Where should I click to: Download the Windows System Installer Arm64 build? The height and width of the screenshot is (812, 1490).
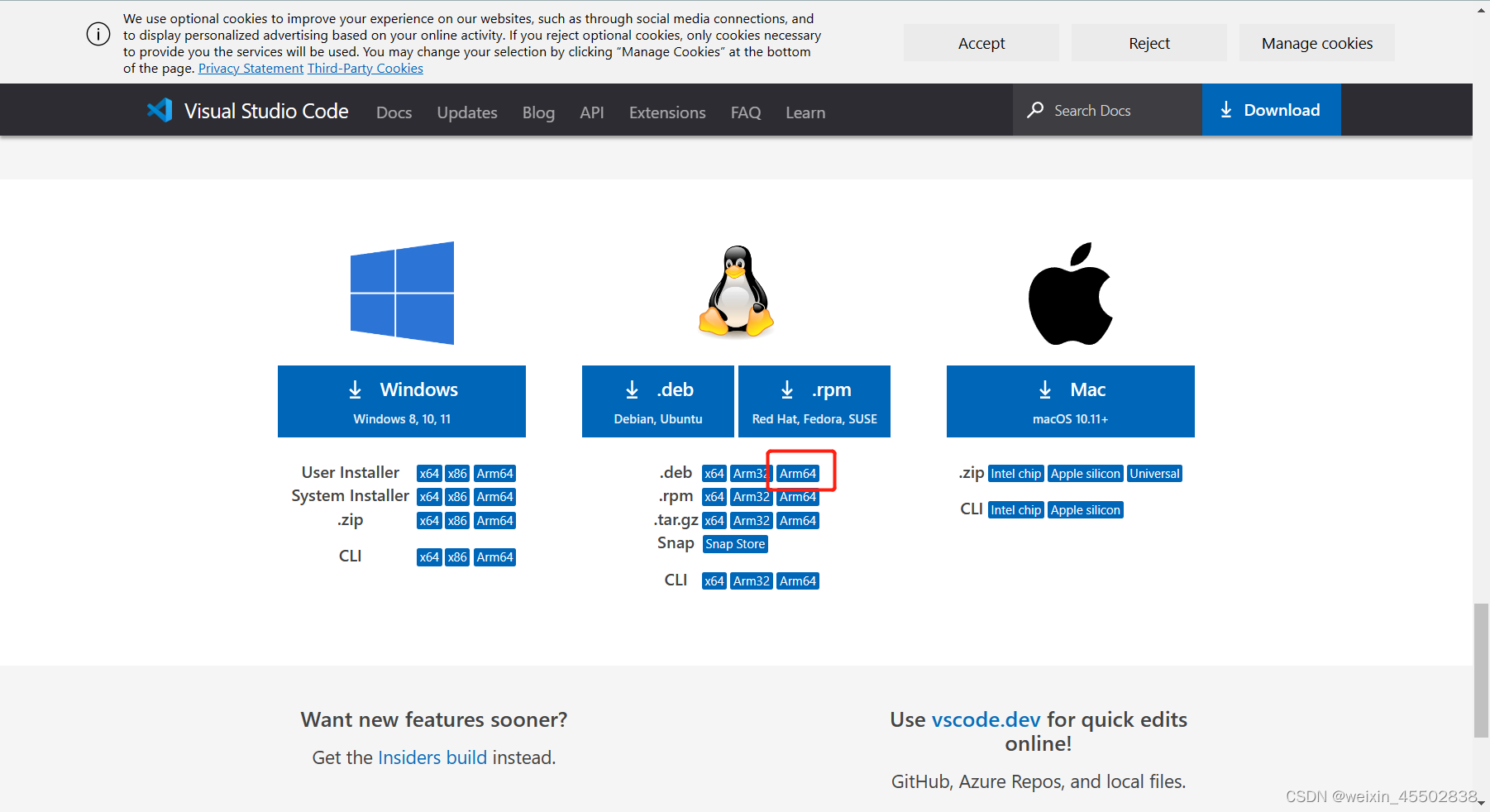coord(494,497)
